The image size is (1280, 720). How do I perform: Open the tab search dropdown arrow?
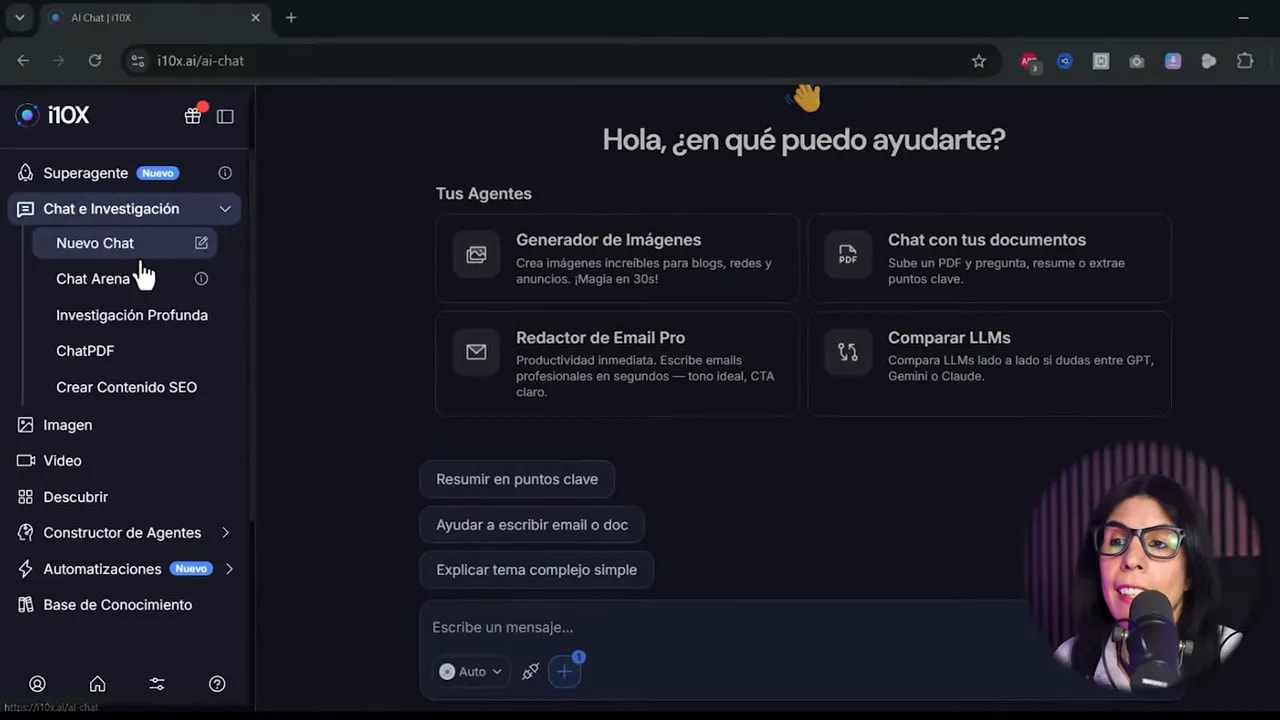19,17
